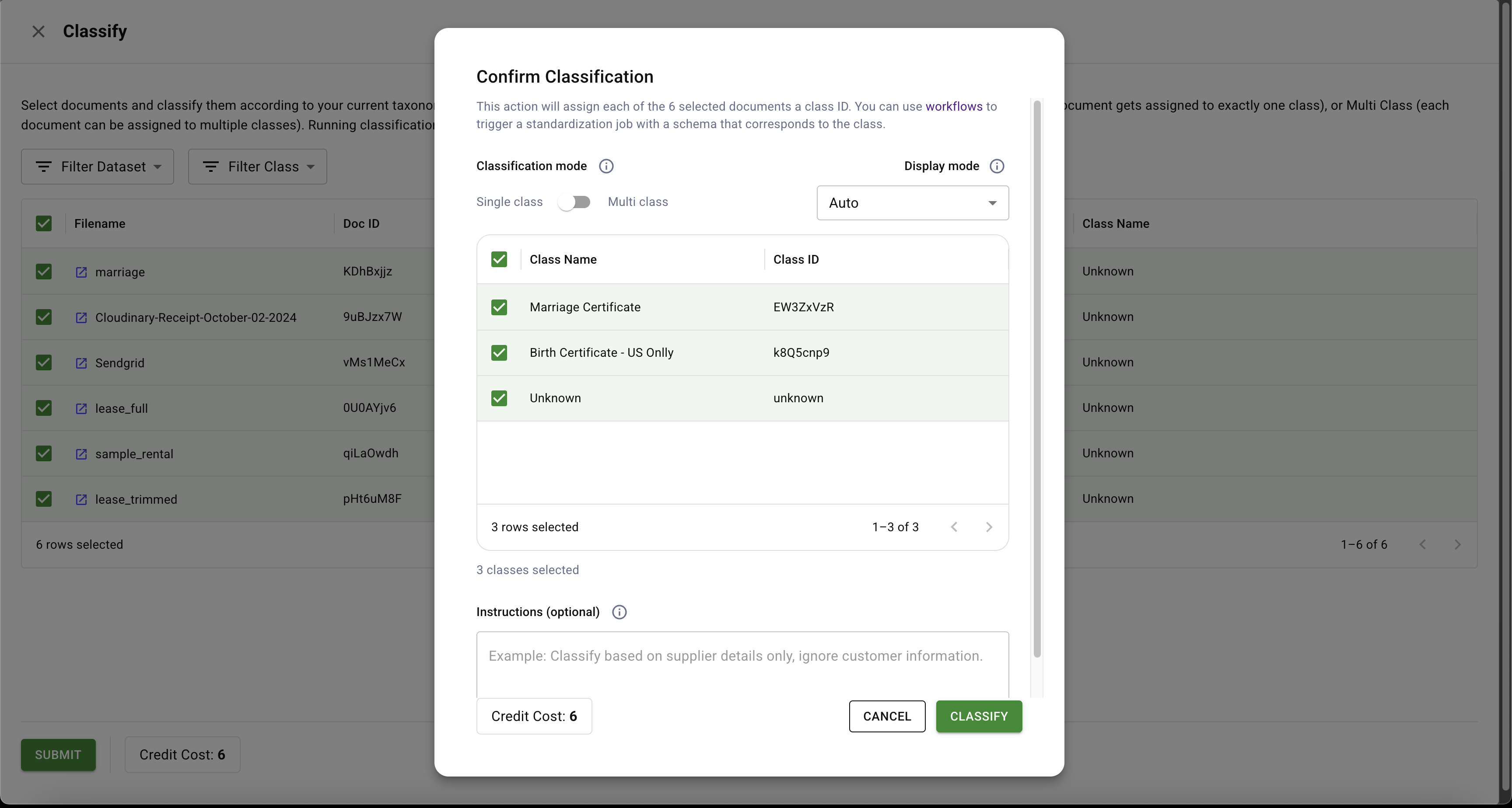Uncheck the Marriage Certificate class checkbox
Viewport: 1512px width, 808px height.
click(x=499, y=307)
